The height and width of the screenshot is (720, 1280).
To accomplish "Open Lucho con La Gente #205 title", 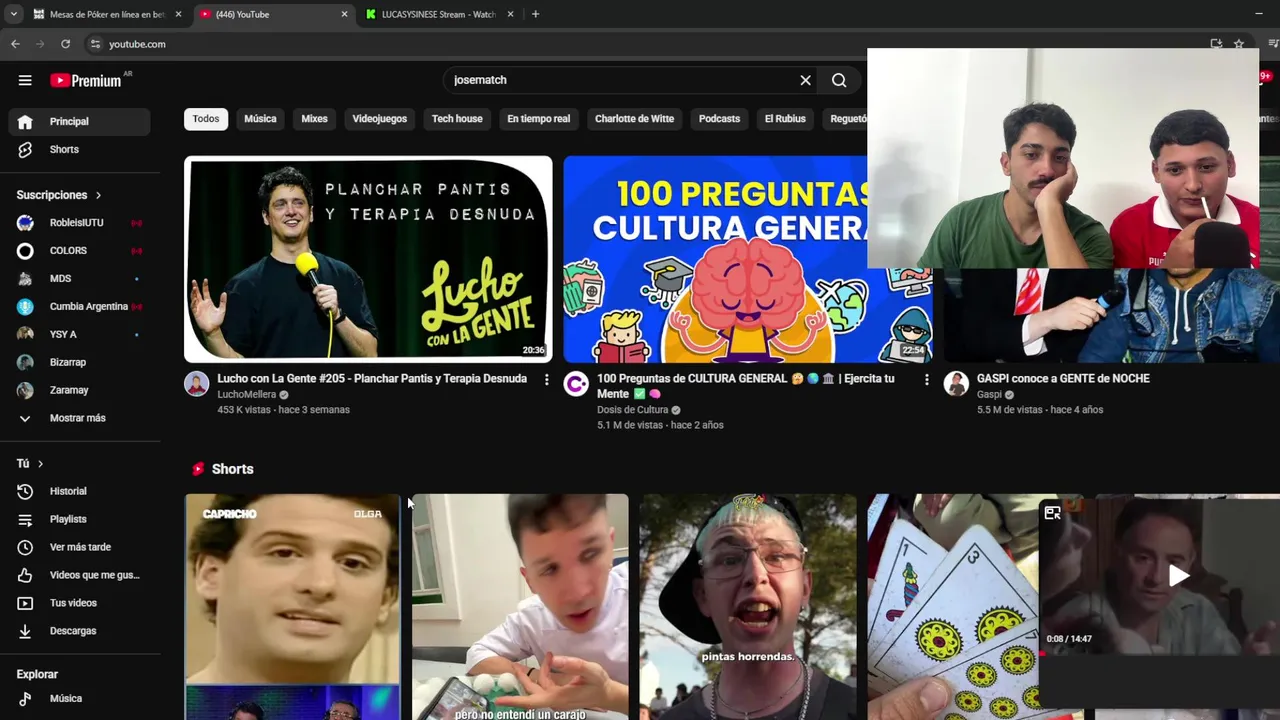I will click(x=372, y=379).
